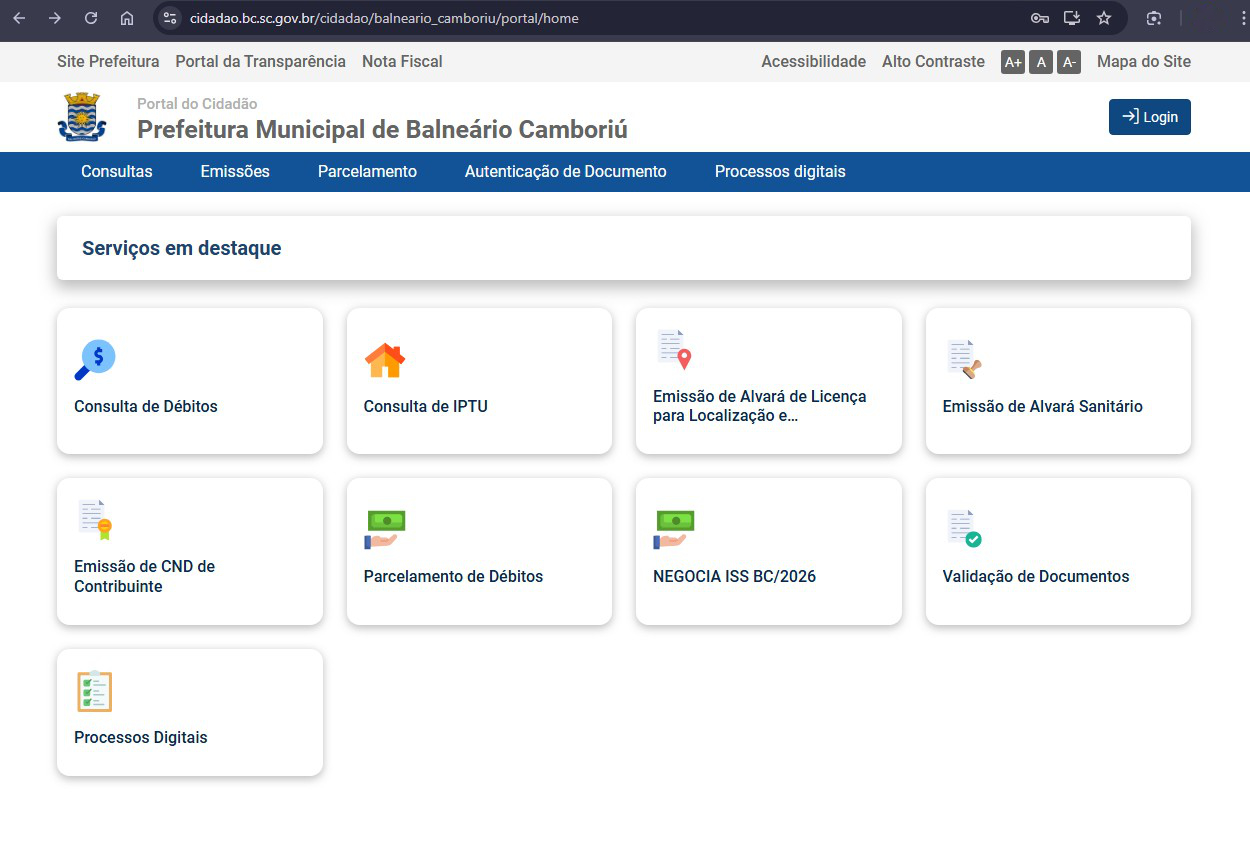The width and height of the screenshot is (1250, 851).
Task: Open the Portal da Transparência link
Action: click(x=260, y=62)
